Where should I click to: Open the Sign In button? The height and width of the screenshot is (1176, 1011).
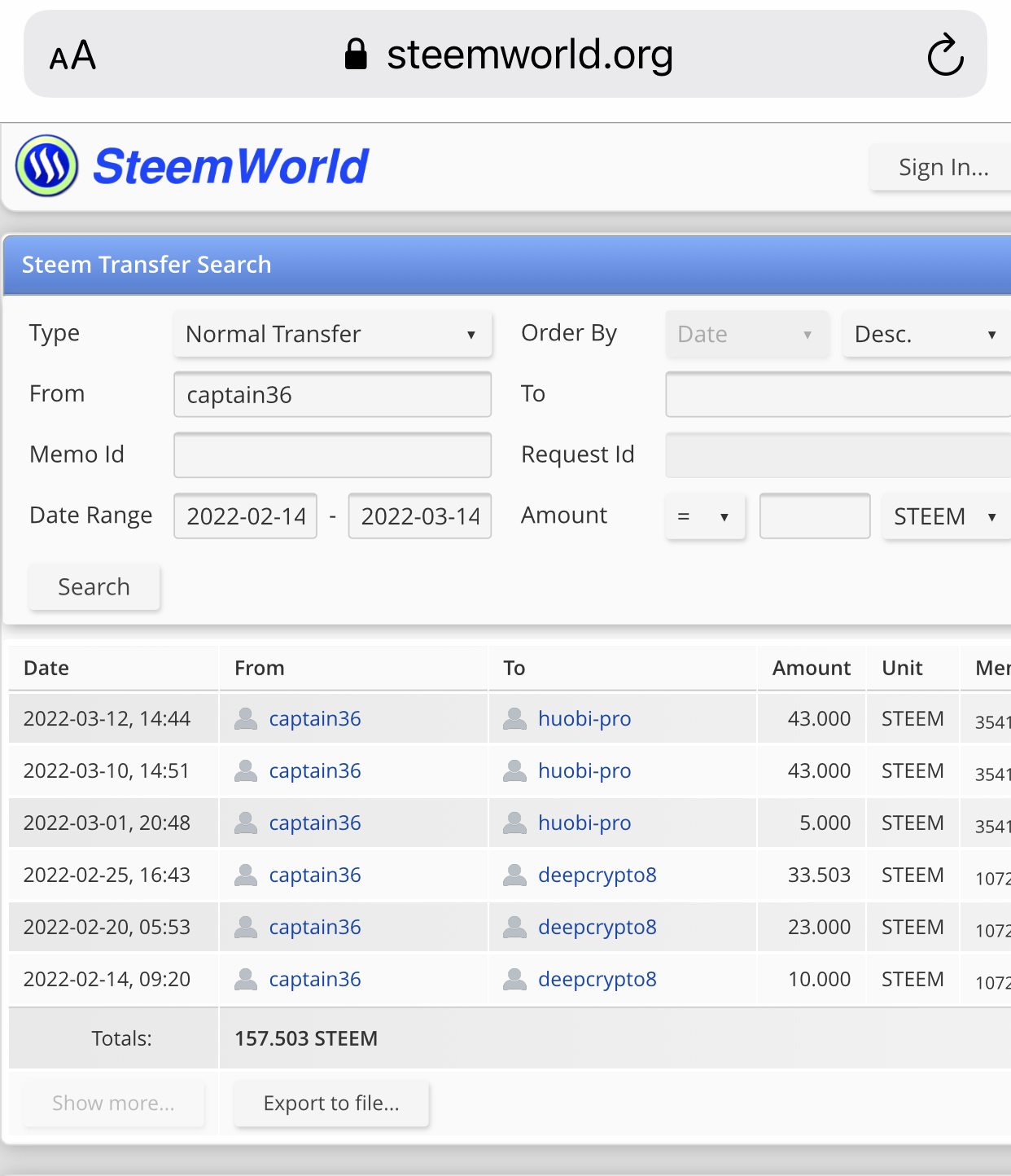point(942,167)
